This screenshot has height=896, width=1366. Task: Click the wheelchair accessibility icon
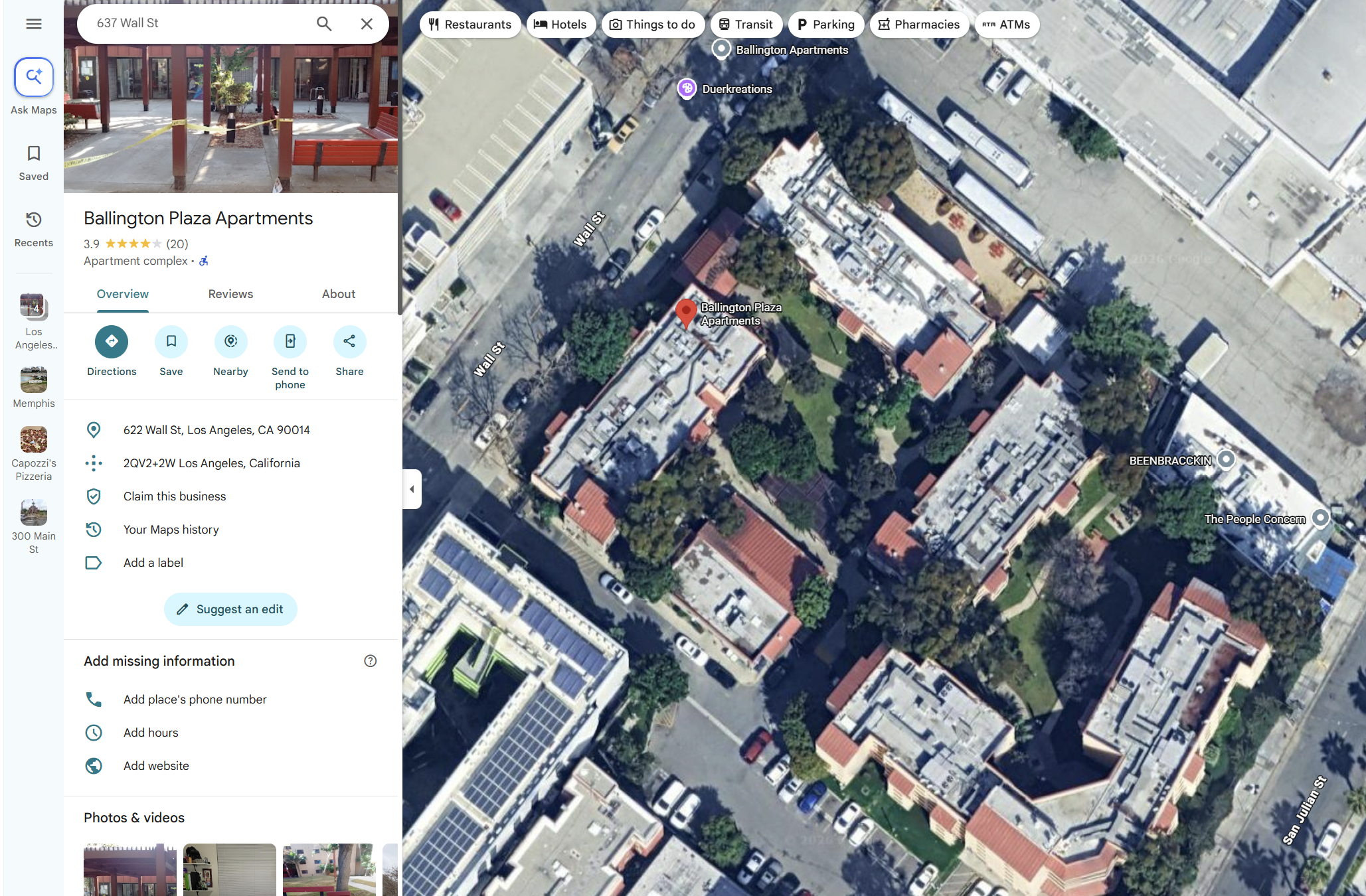click(204, 261)
